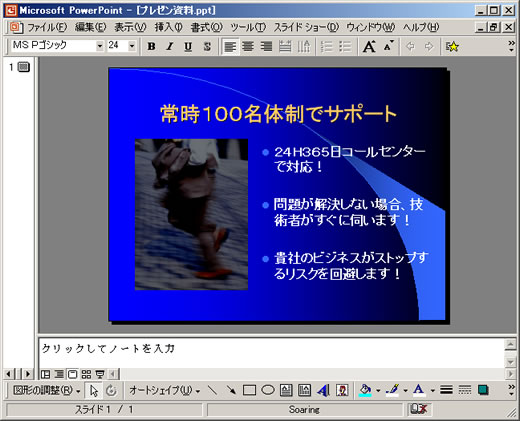Toggle Underline text formatting
520x421 pixels.
pyautogui.click(x=188, y=46)
